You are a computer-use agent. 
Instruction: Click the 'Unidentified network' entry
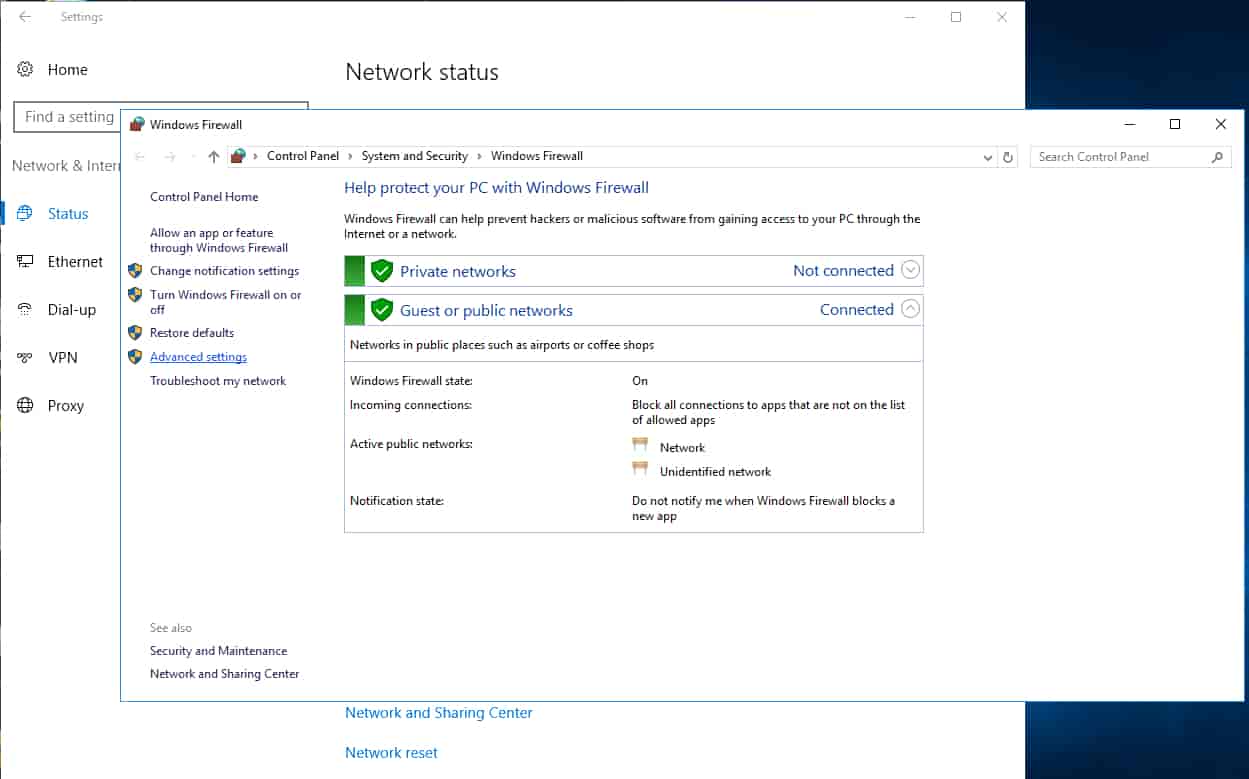tap(715, 472)
